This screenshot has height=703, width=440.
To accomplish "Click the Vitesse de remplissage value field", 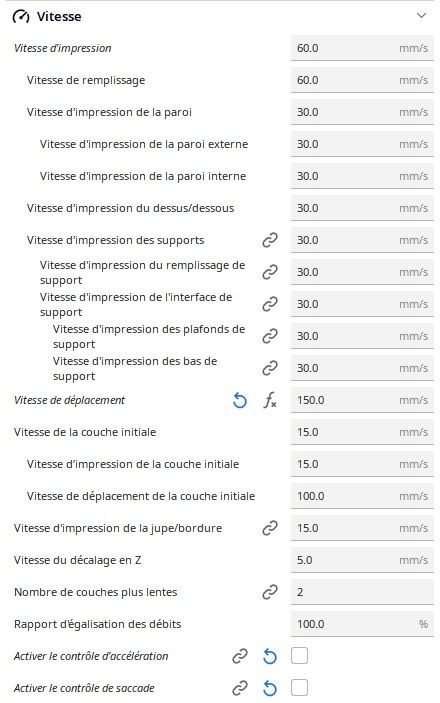I will [362, 80].
